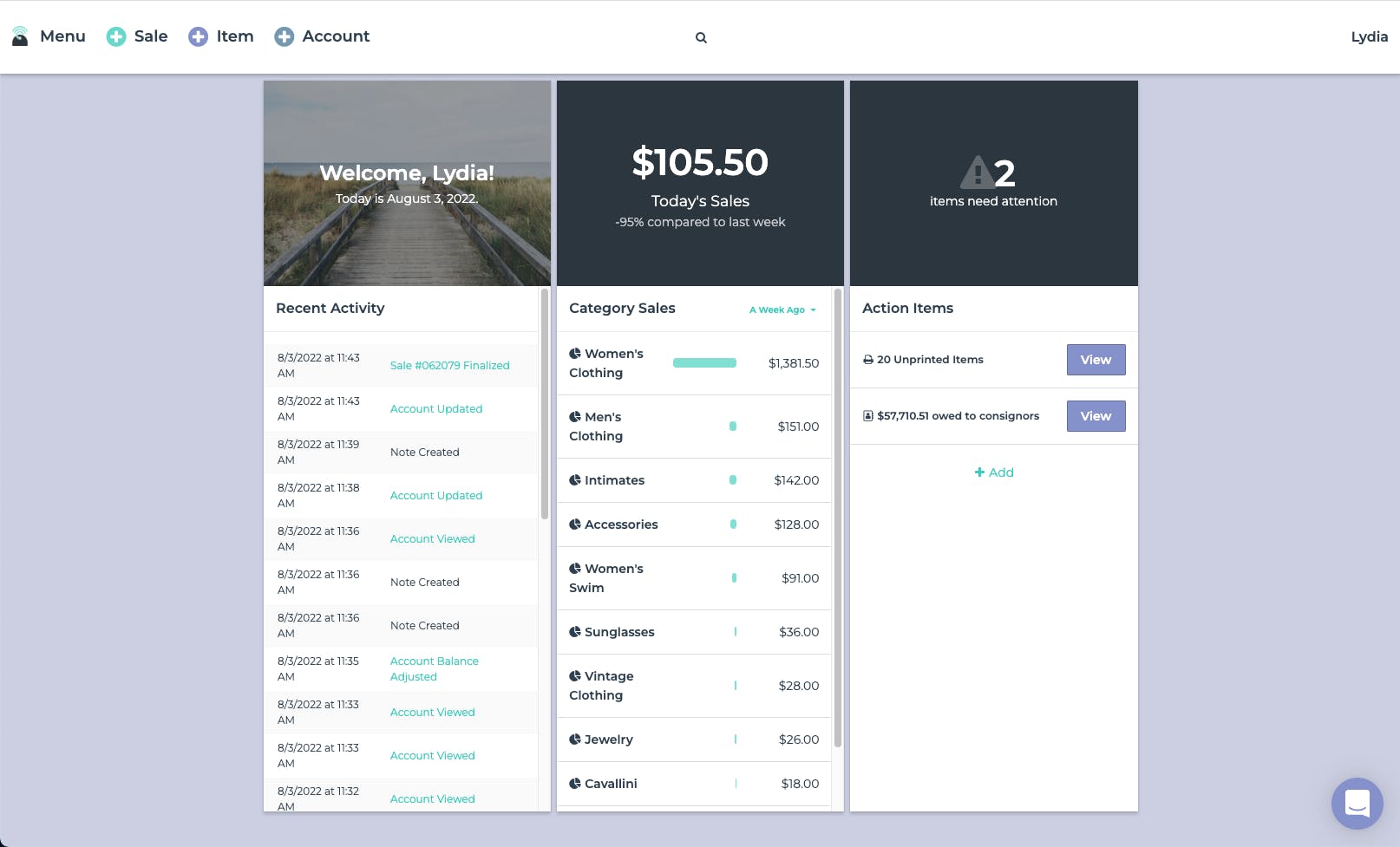The image size is (1400, 847).
Task: Open the chat support bubble at bottom right
Action: click(x=1357, y=804)
